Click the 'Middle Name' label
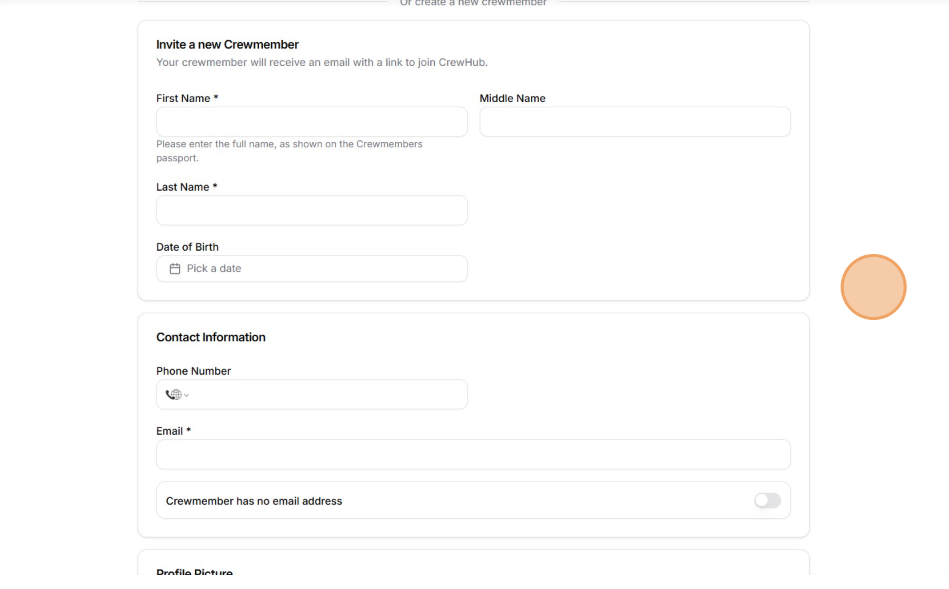Screen dimensions: 949x589 coord(512,98)
